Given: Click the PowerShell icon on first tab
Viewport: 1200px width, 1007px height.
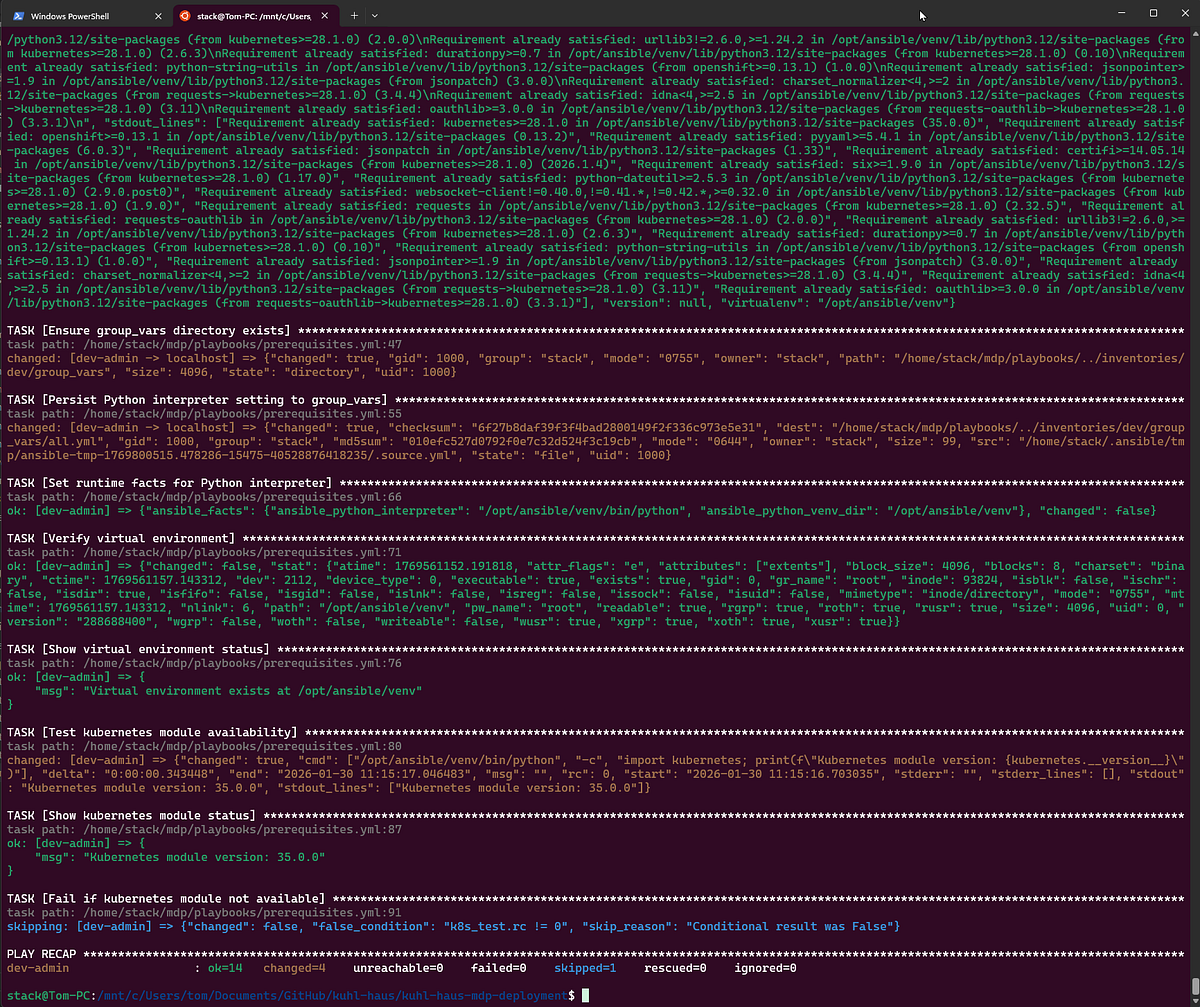Looking at the screenshot, I should point(19,16).
